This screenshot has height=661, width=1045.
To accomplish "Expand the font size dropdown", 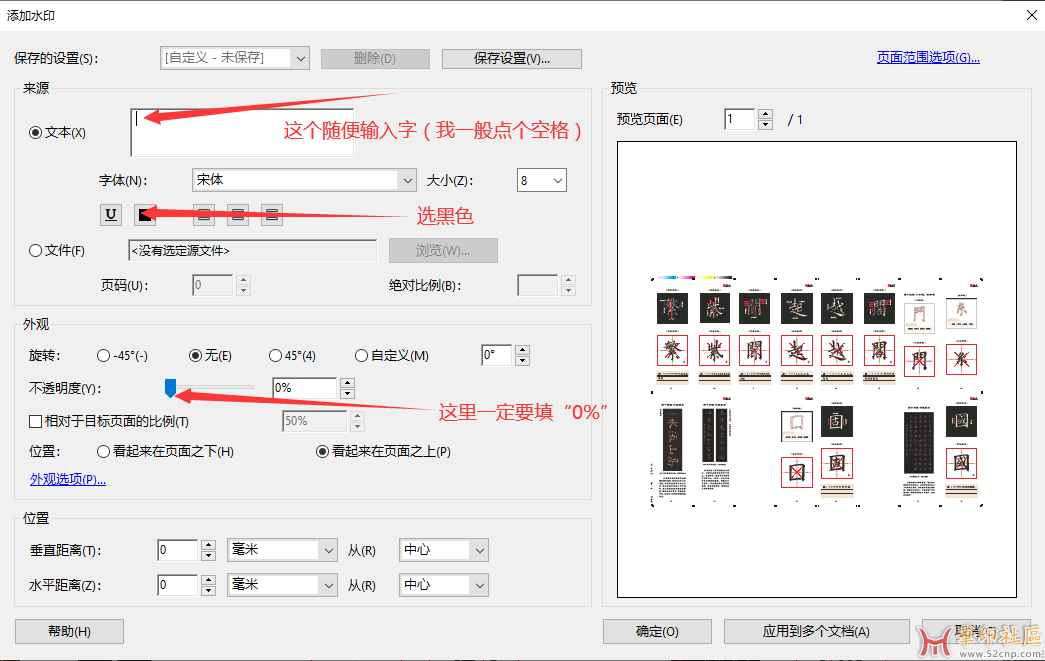I will click(x=542, y=180).
